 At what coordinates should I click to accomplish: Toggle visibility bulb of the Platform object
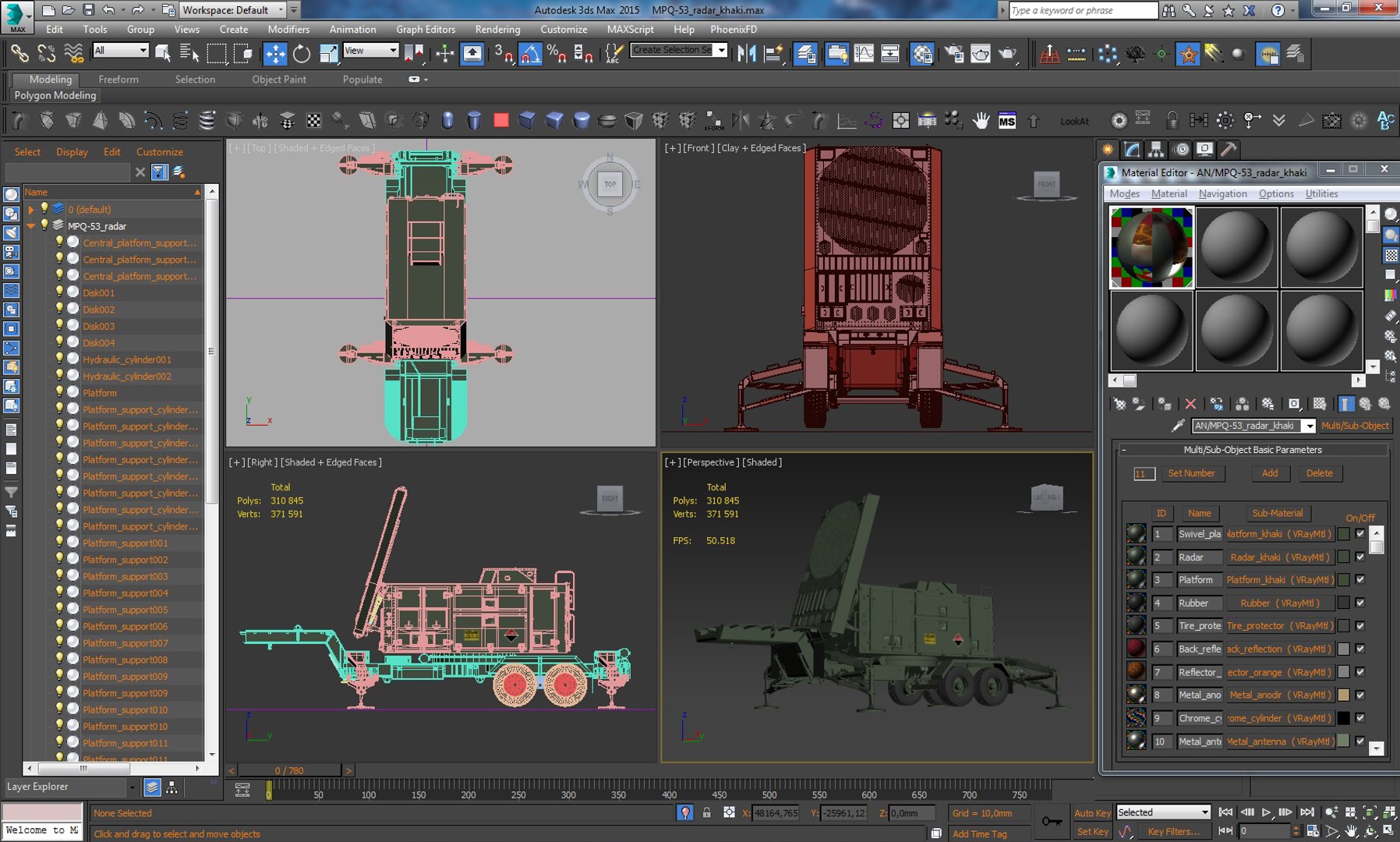coord(59,392)
